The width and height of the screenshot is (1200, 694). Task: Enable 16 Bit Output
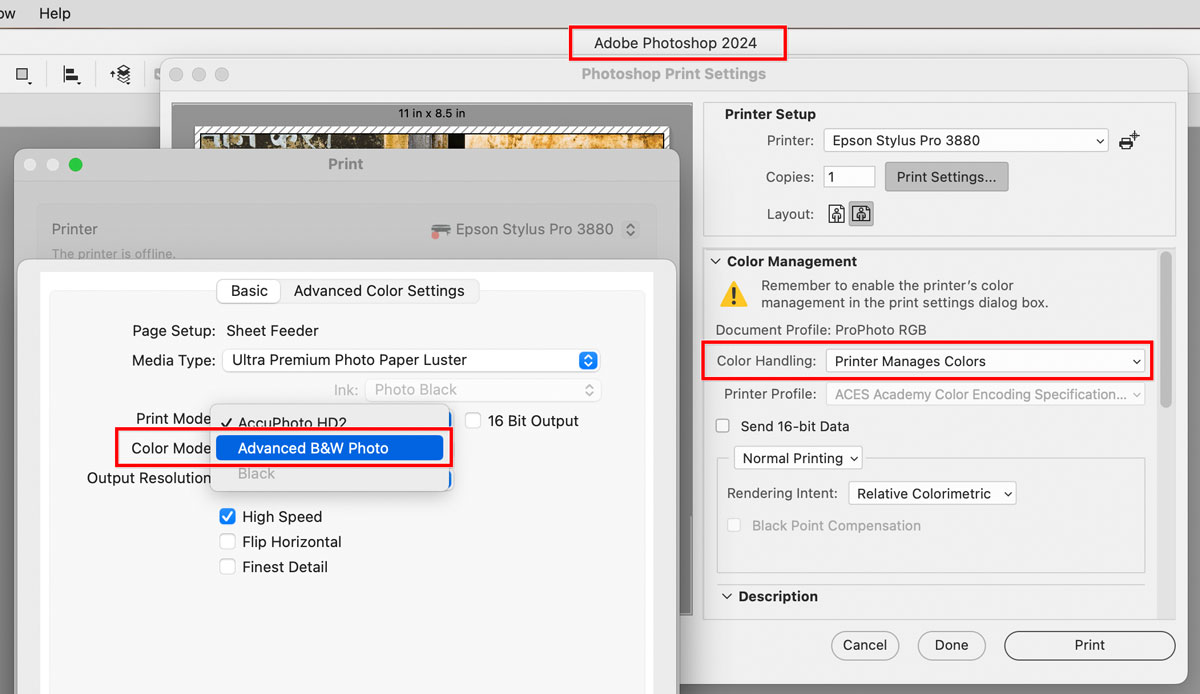pyautogui.click(x=471, y=420)
